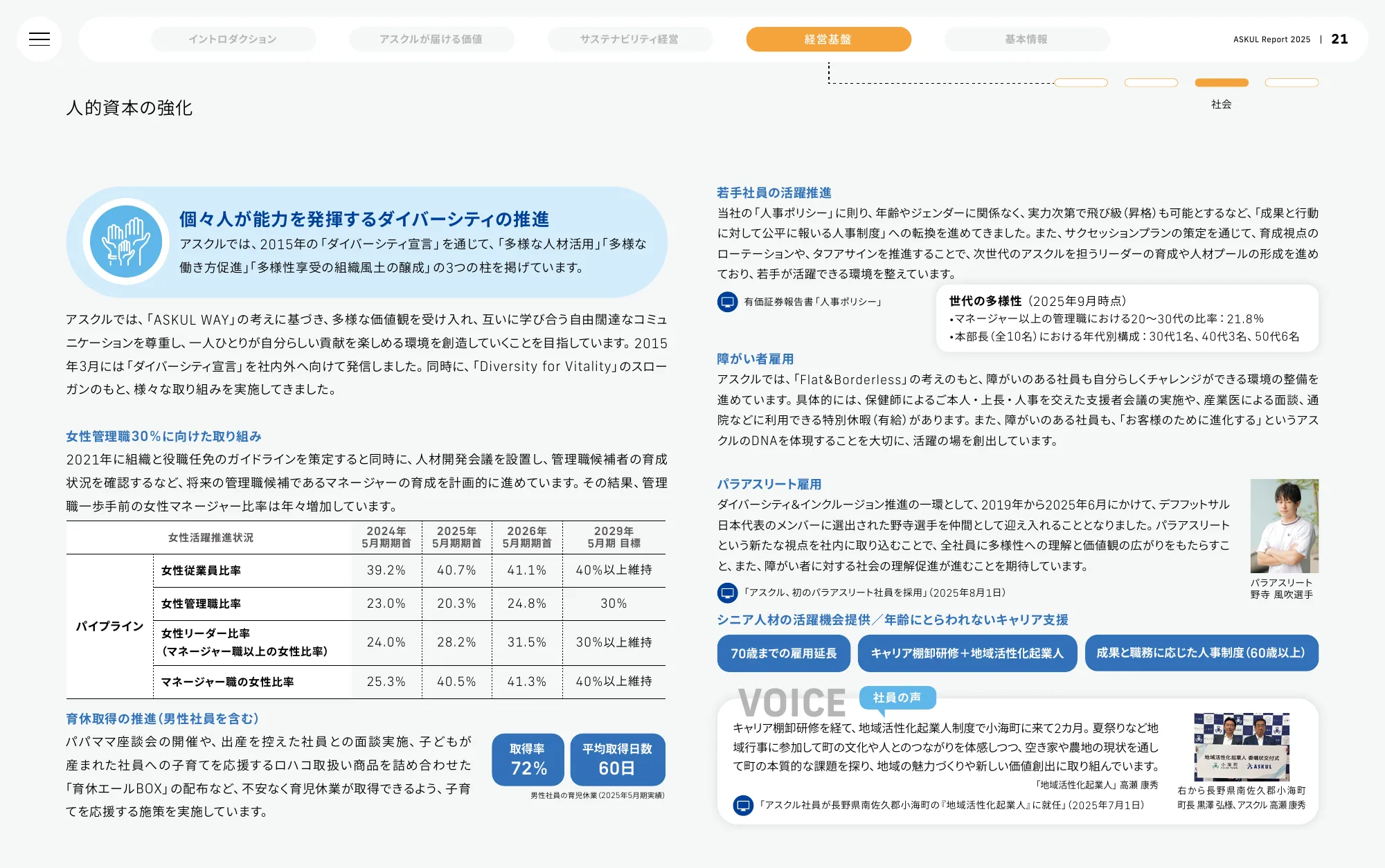Click the monitor icon beside 初のパラアスリート社員を採用

coord(727,593)
